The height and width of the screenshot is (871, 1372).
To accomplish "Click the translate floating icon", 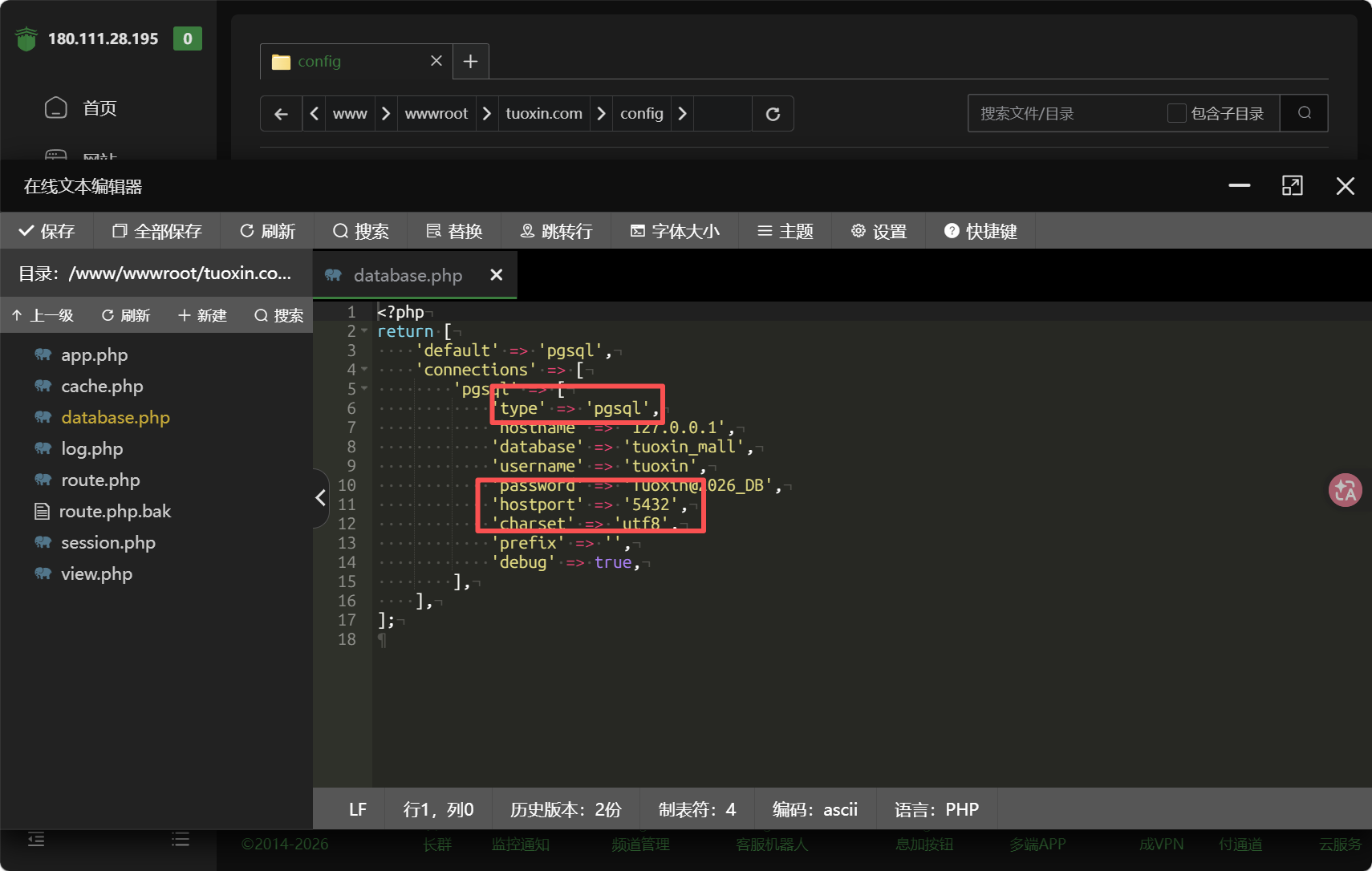I will click(1346, 490).
